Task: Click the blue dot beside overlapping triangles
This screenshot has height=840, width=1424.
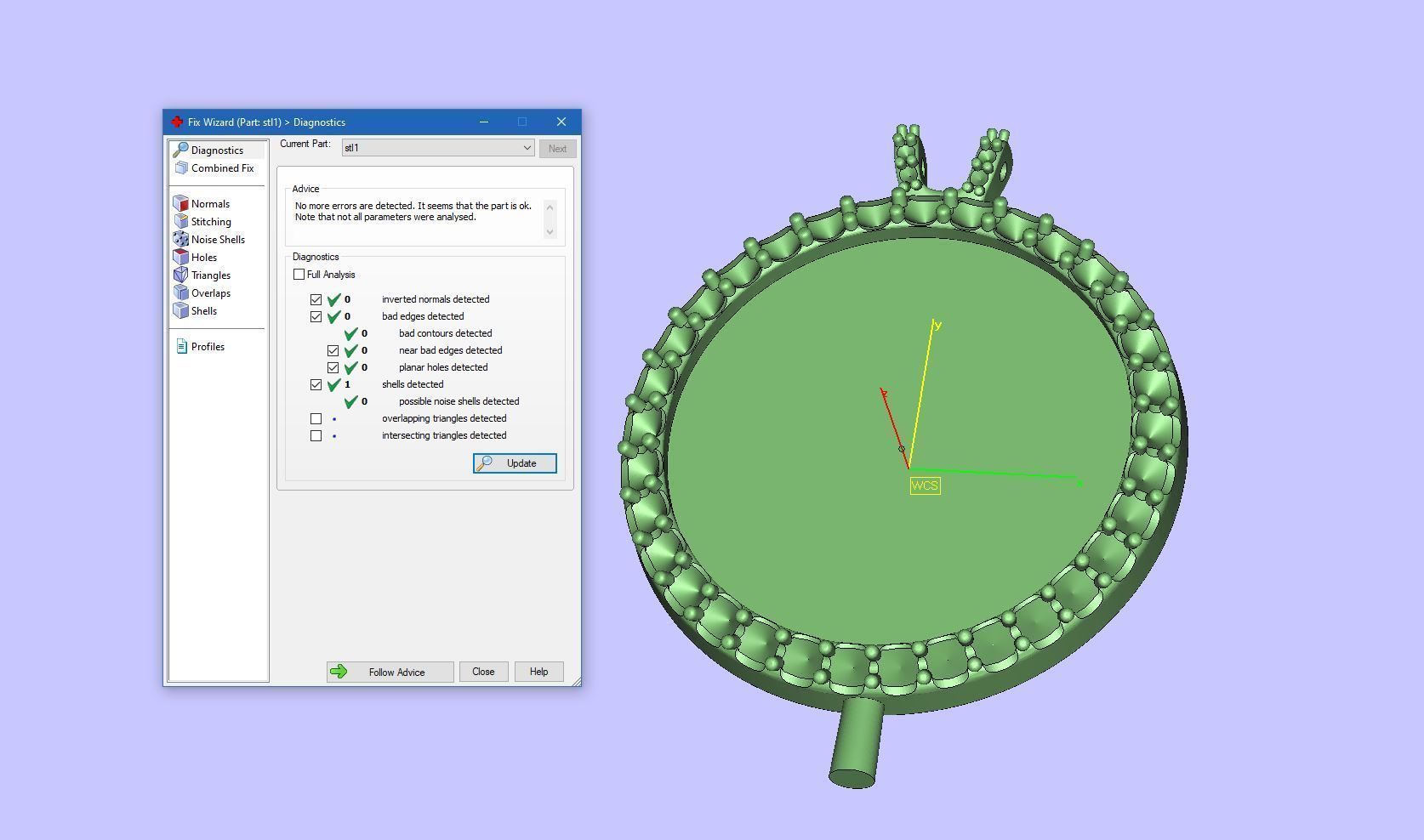Action: (x=334, y=419)
